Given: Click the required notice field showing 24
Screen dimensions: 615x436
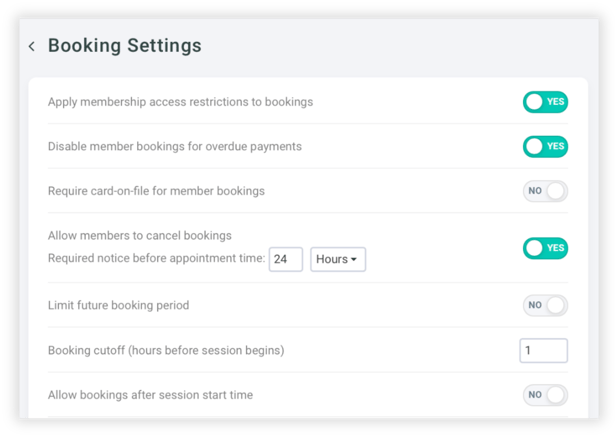Looking at the screenshot, I should tap(286, 260).
